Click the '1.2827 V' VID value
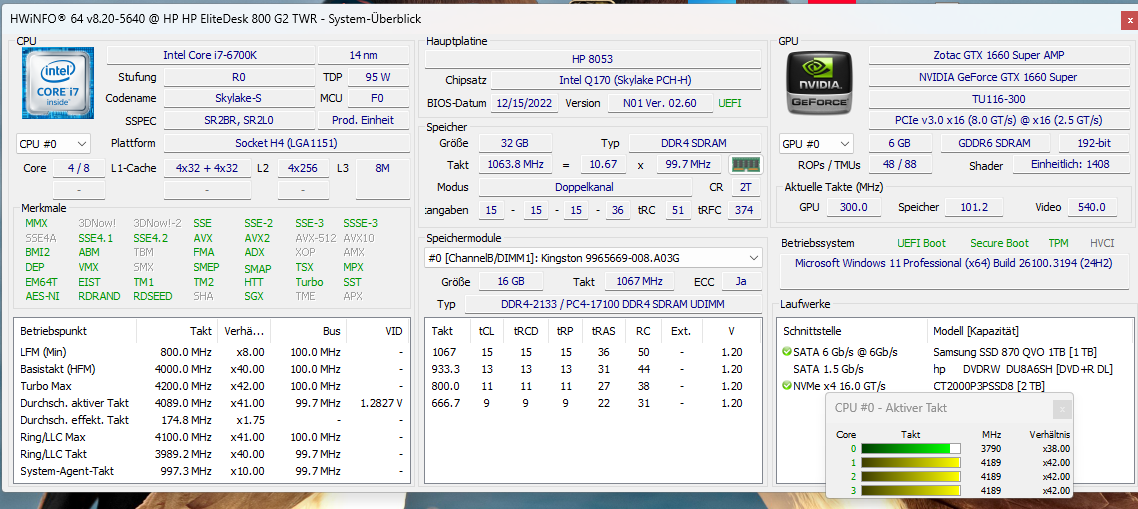Screen dimensions: 1138x509 tap(381, 403)
